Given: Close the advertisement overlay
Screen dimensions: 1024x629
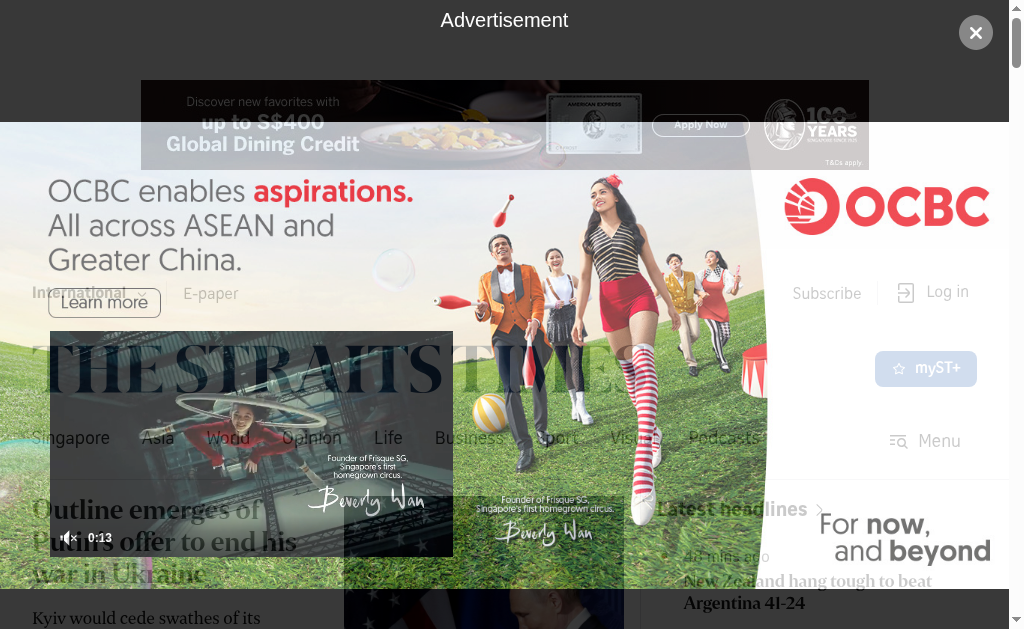Looking at the screenshot, I should 976,33.
